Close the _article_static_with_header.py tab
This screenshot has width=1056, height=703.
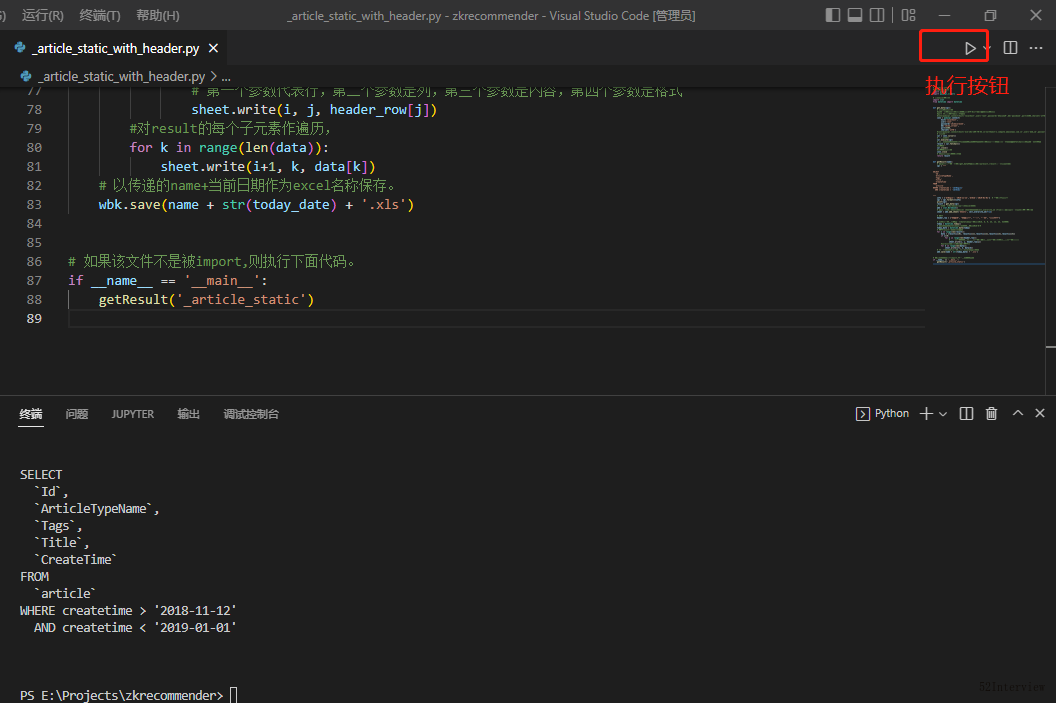[x=213, y=48]
